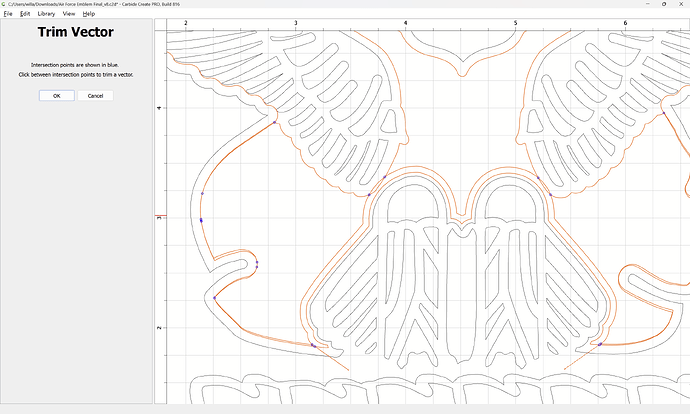Select the Trim Vector heading text

click(76, 32)
